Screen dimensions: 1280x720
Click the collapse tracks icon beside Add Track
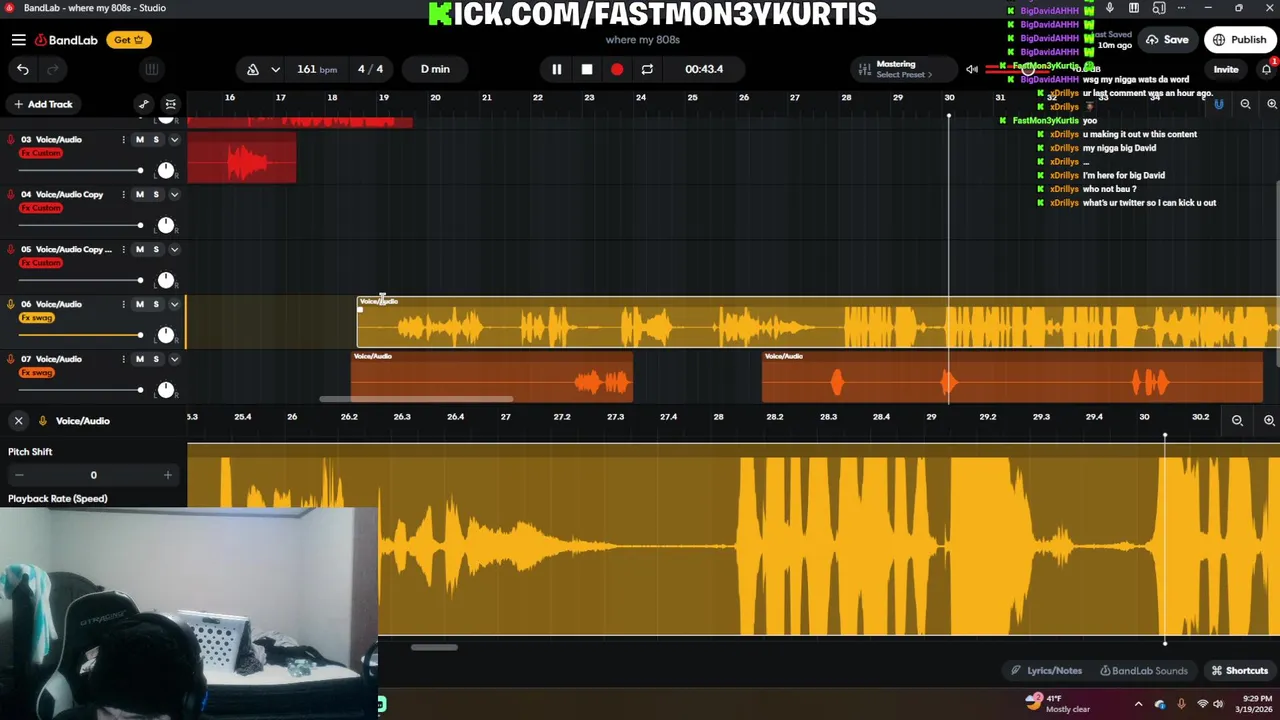(171, 104)
